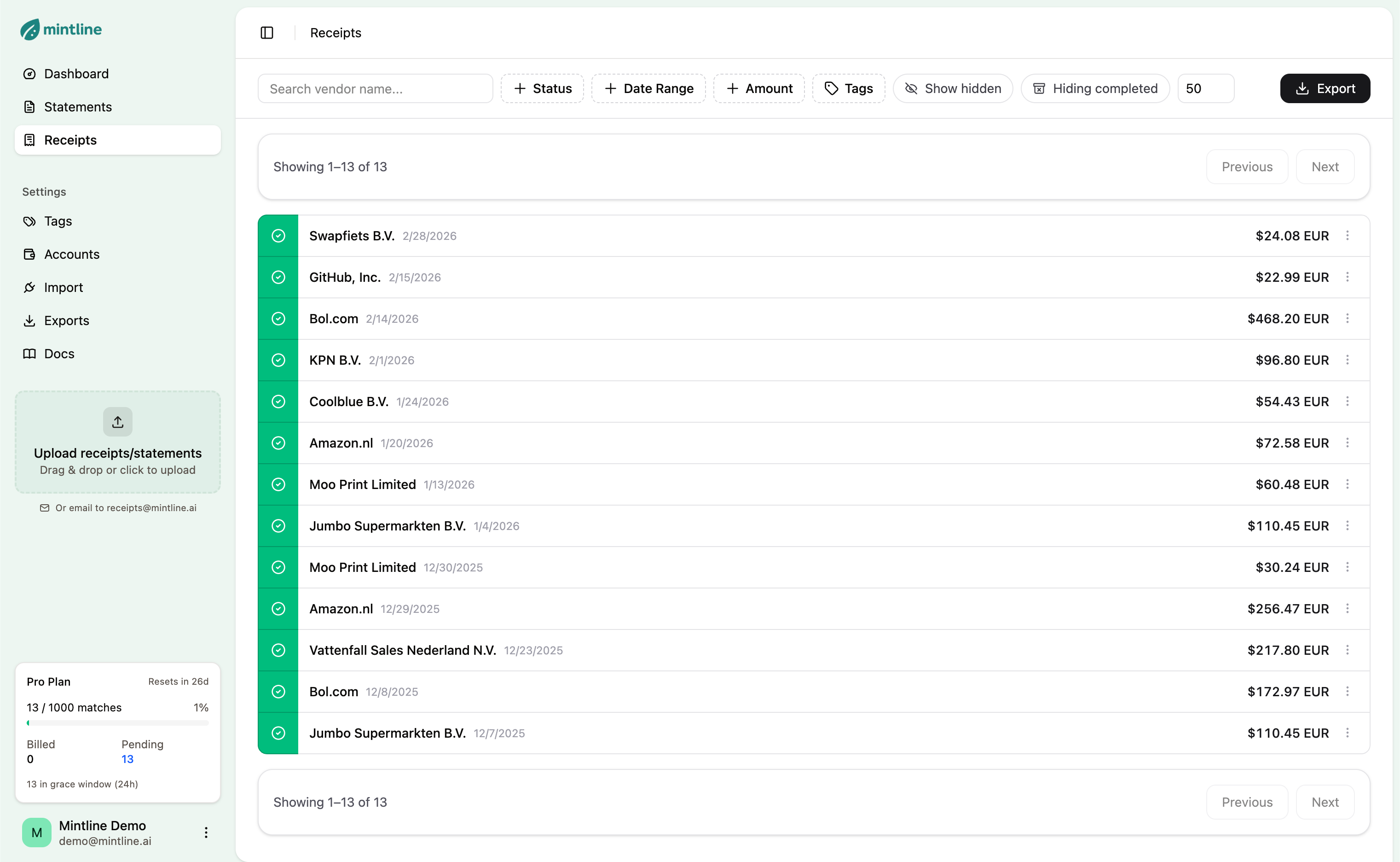Image resolution: width=1400 pixels, height=862 pixels.
Task: Click the Pro Plan usage progress bar
Action: pos(117,723)
